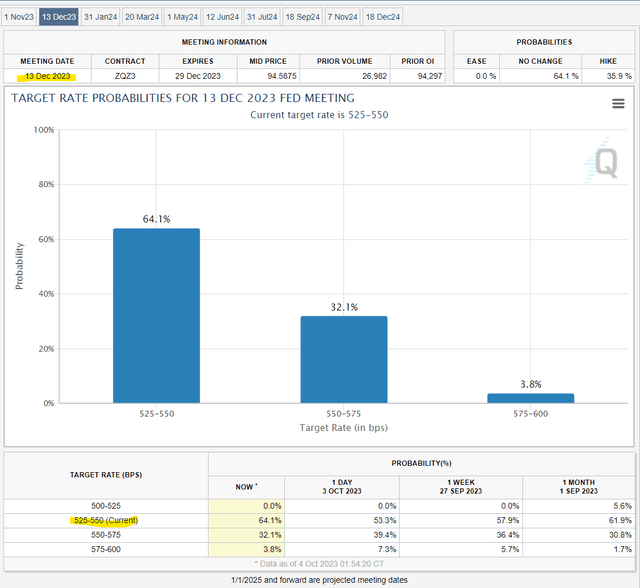Click the 1 DAY 3 OCT 2023 header
This screenshot has width=640, height=588.
342,487
